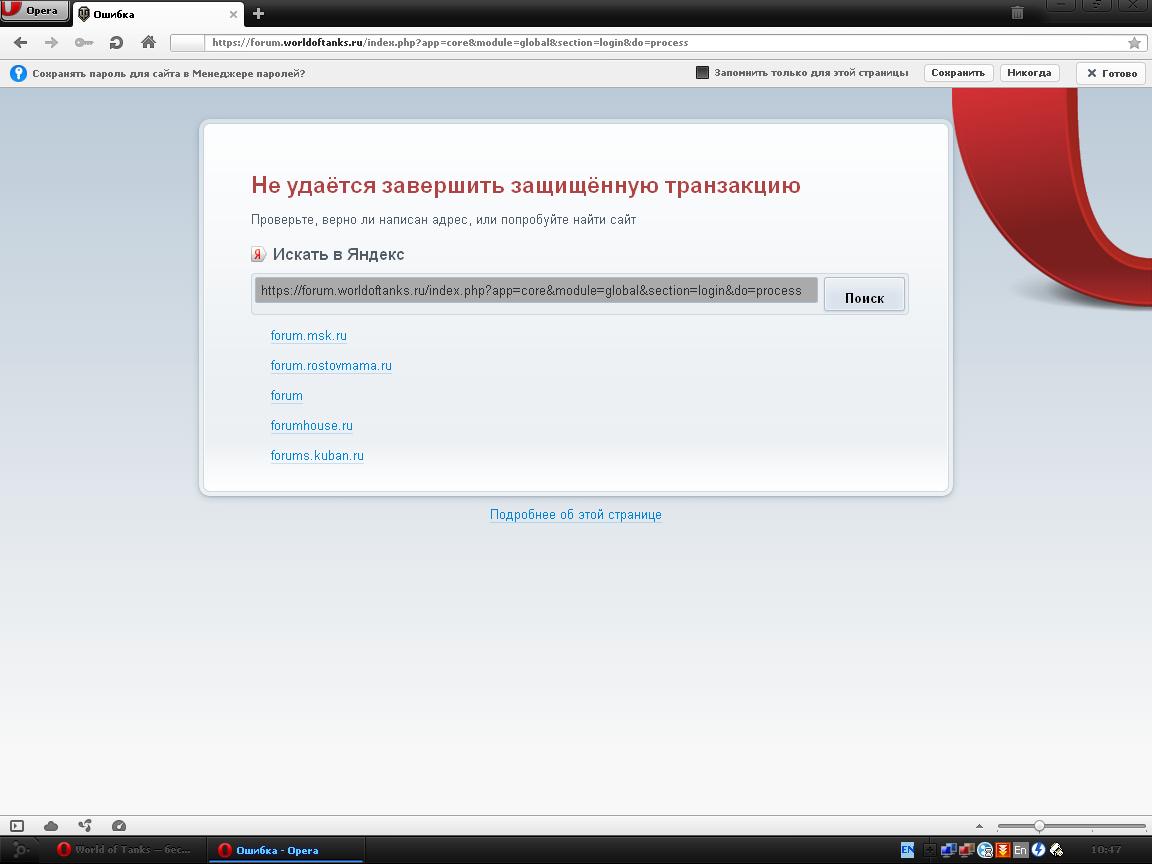Click the gray En tray icon
Image resolution: width=1152 pixels, height=864 pixels.
[x=1020, y=850]
